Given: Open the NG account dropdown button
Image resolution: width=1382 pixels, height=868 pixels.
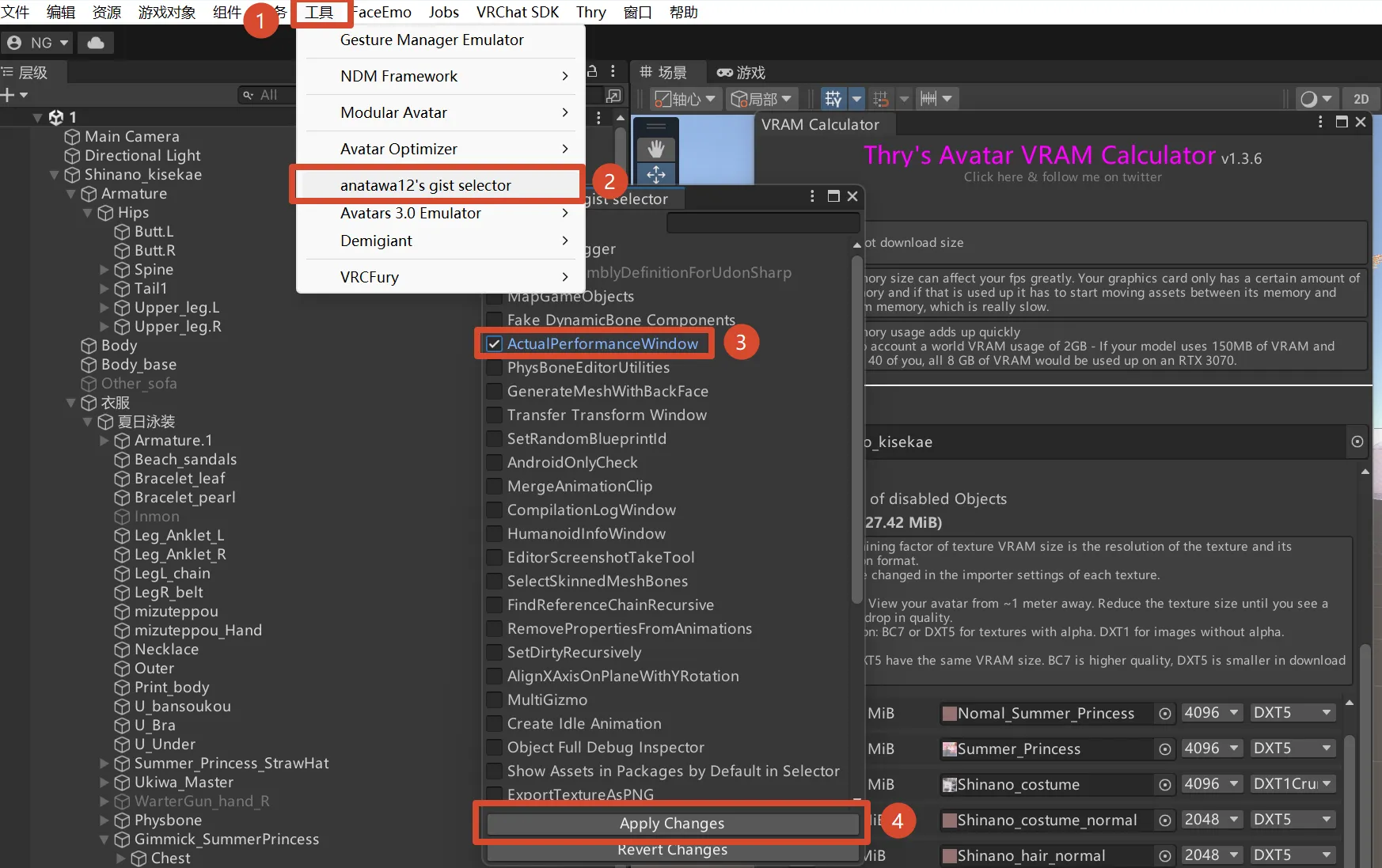Looking at the screenshot, I should tap(37, 43).
